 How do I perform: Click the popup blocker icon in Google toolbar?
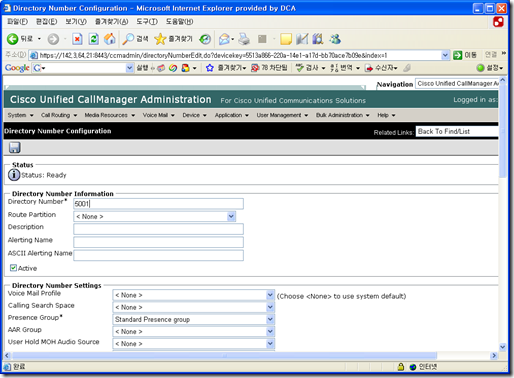(255, 68)
